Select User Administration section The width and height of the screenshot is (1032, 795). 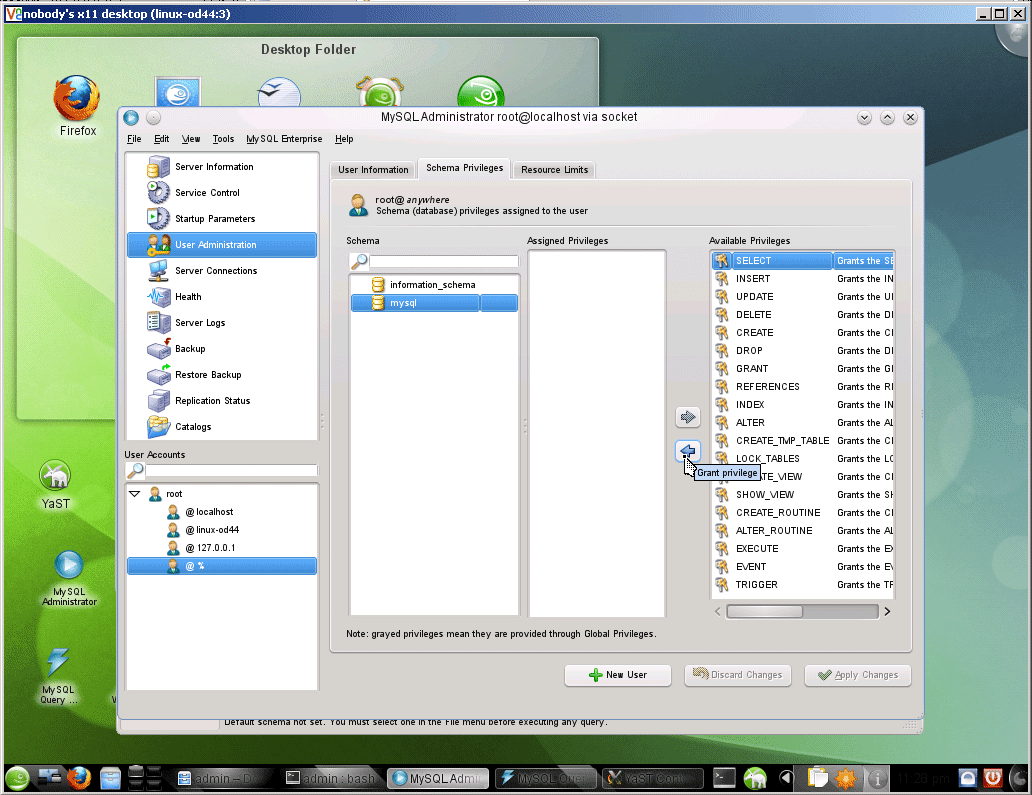point(222,245)
